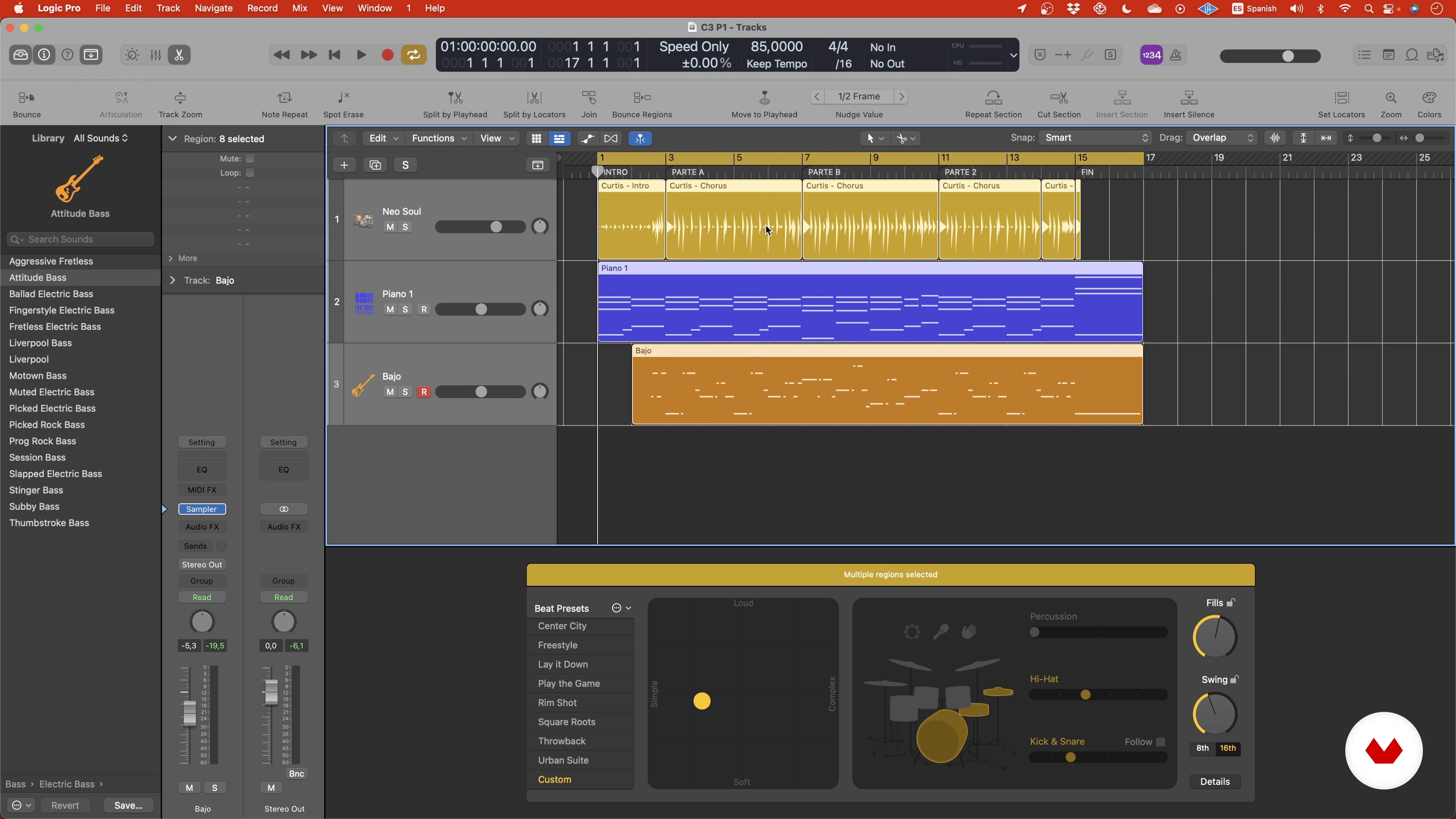Screen dimensions: 1456x819
Task: Toggle the metronome click icon
Action: pyautogui.click(x=1176, y=55)
